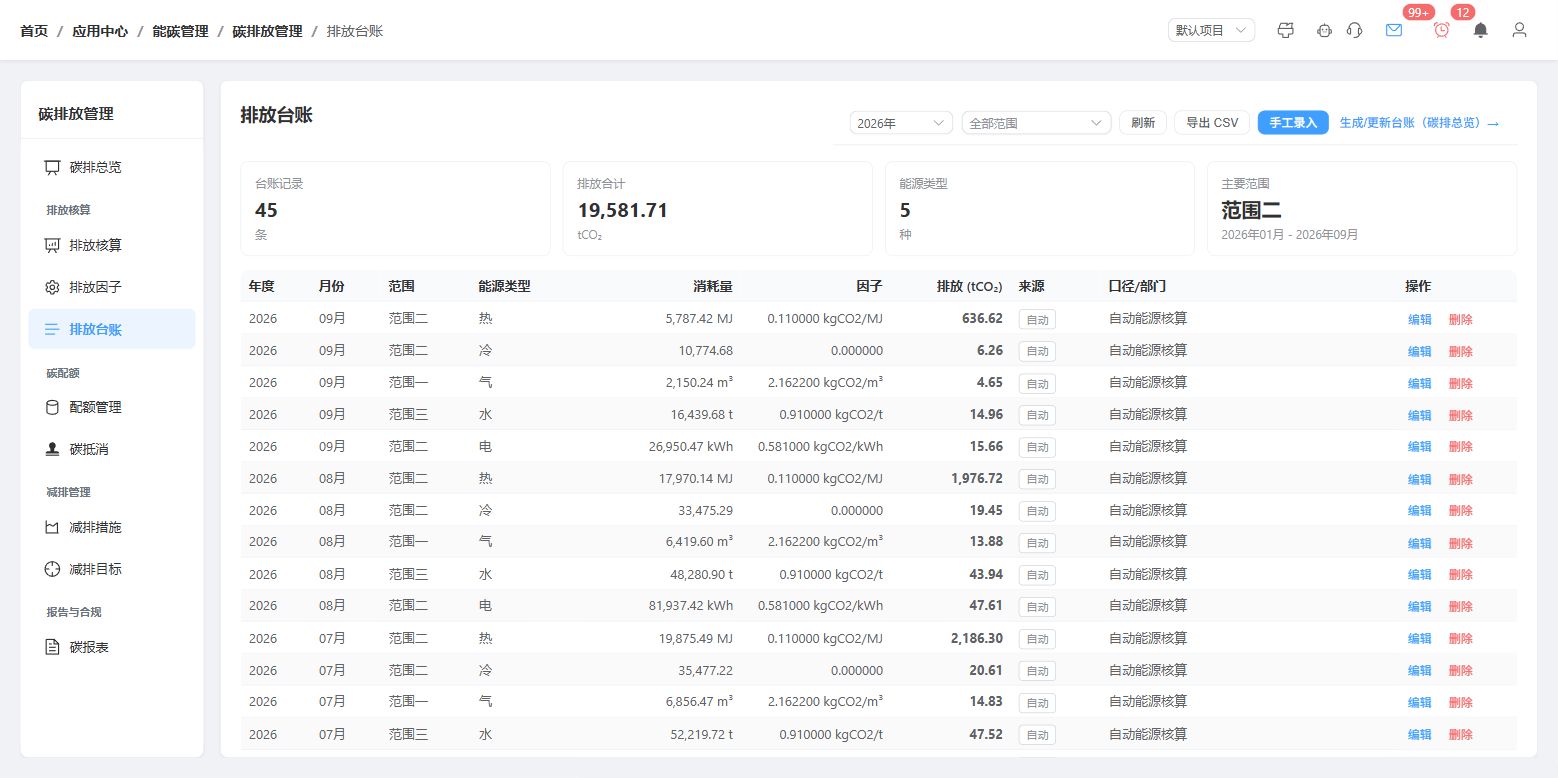Open the 全部范围 scope dropdown

coord(1036,123)
